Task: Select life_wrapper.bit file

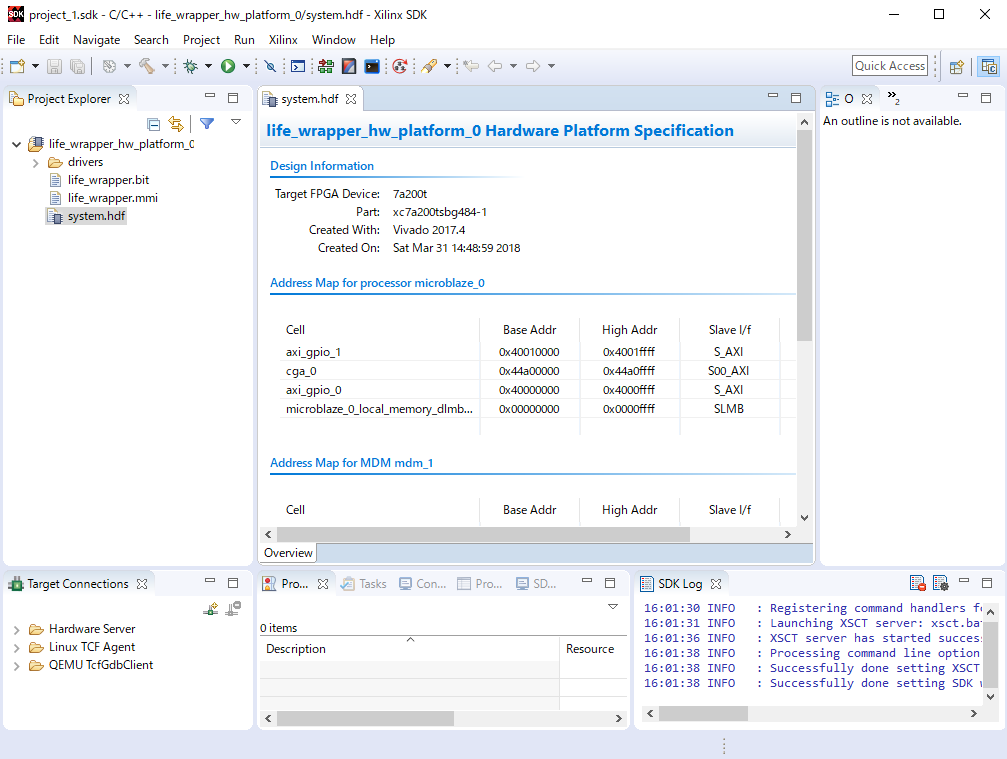Action: click(108, 180)
